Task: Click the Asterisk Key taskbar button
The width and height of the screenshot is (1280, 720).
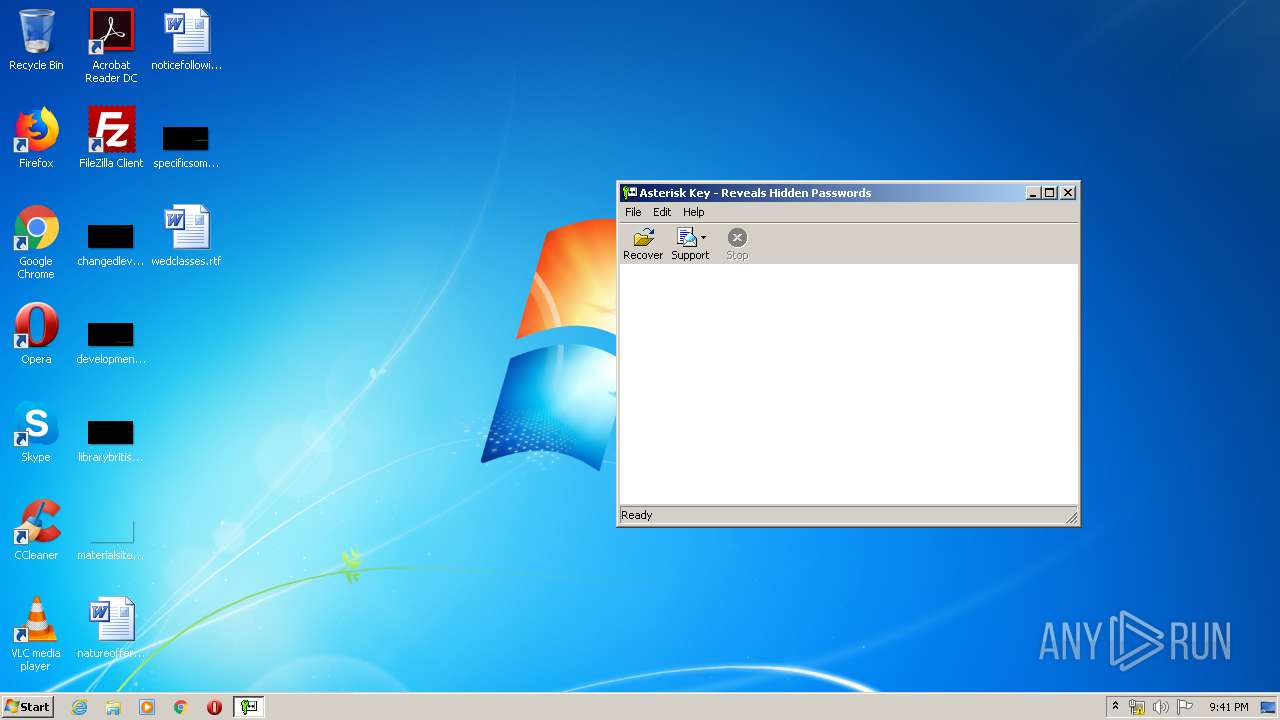Action: pos(248,707)
